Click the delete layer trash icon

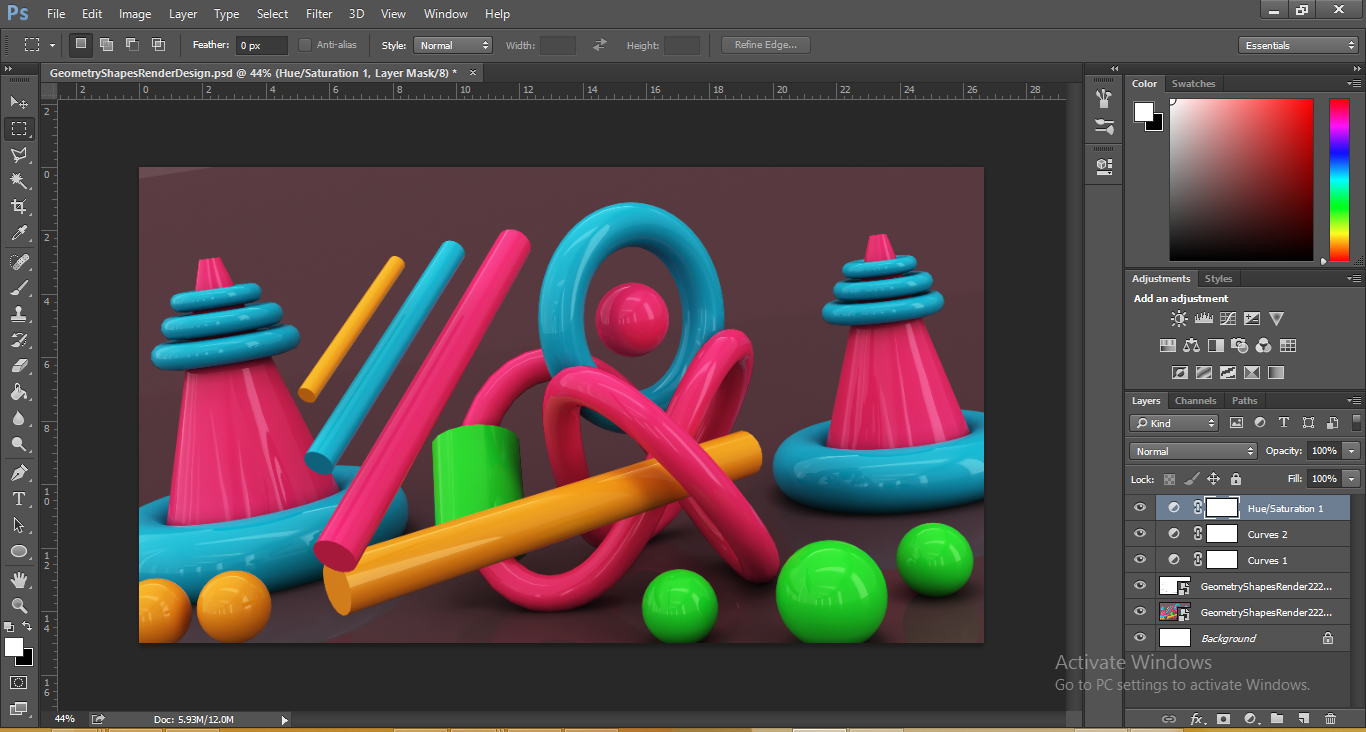[x=1330, y=718]
